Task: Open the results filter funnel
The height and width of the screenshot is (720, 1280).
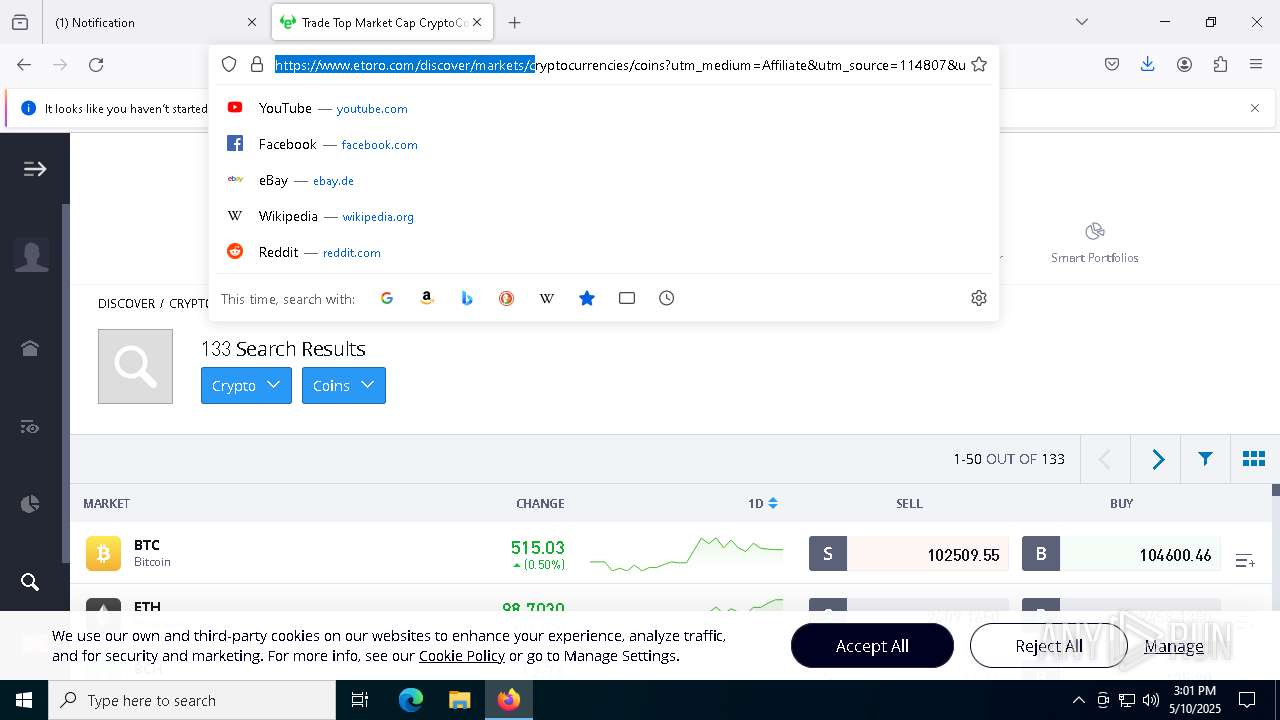Action: [x=1205, y=459]
